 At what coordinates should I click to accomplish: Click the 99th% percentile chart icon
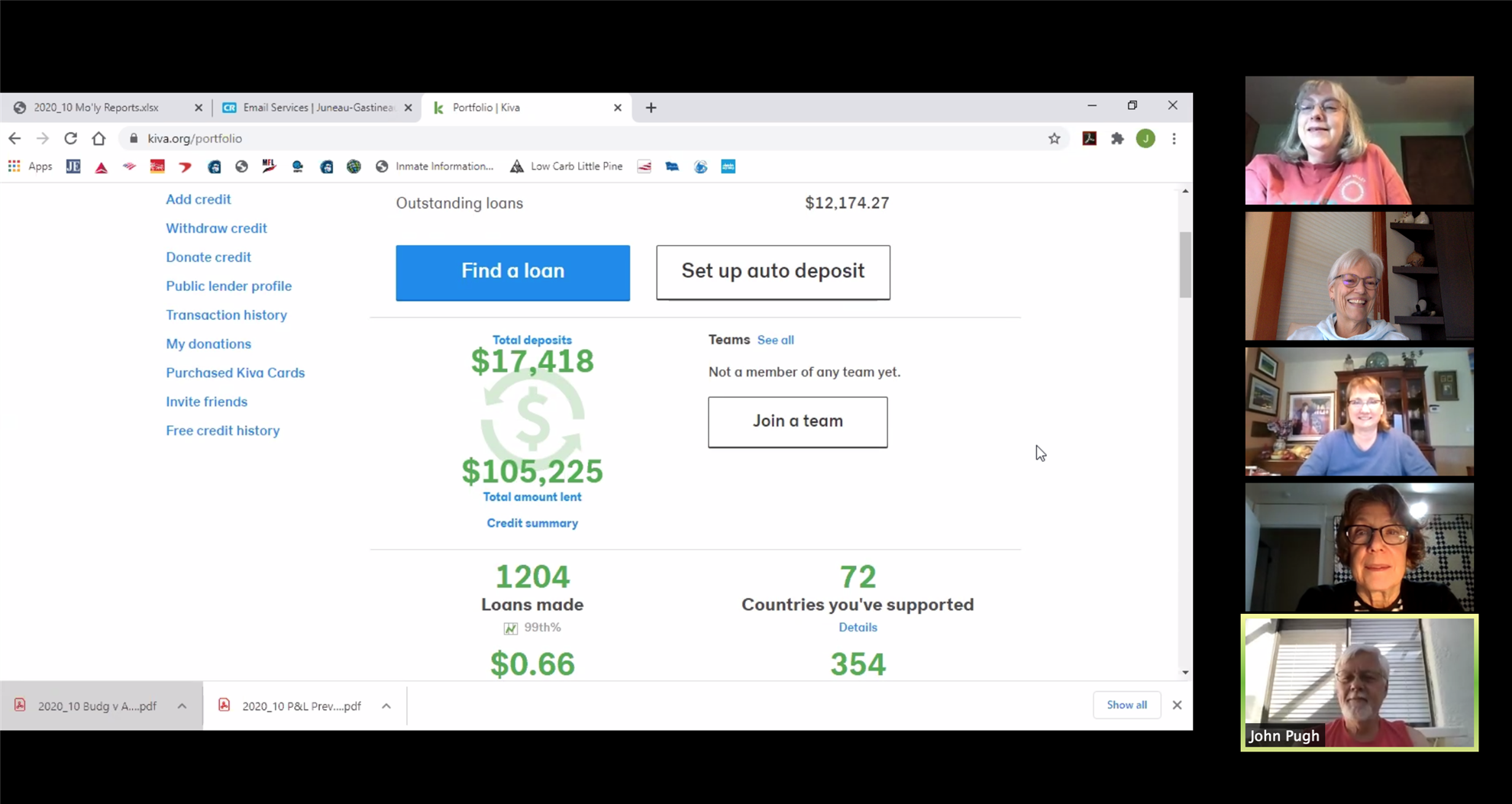click(510, 628)
